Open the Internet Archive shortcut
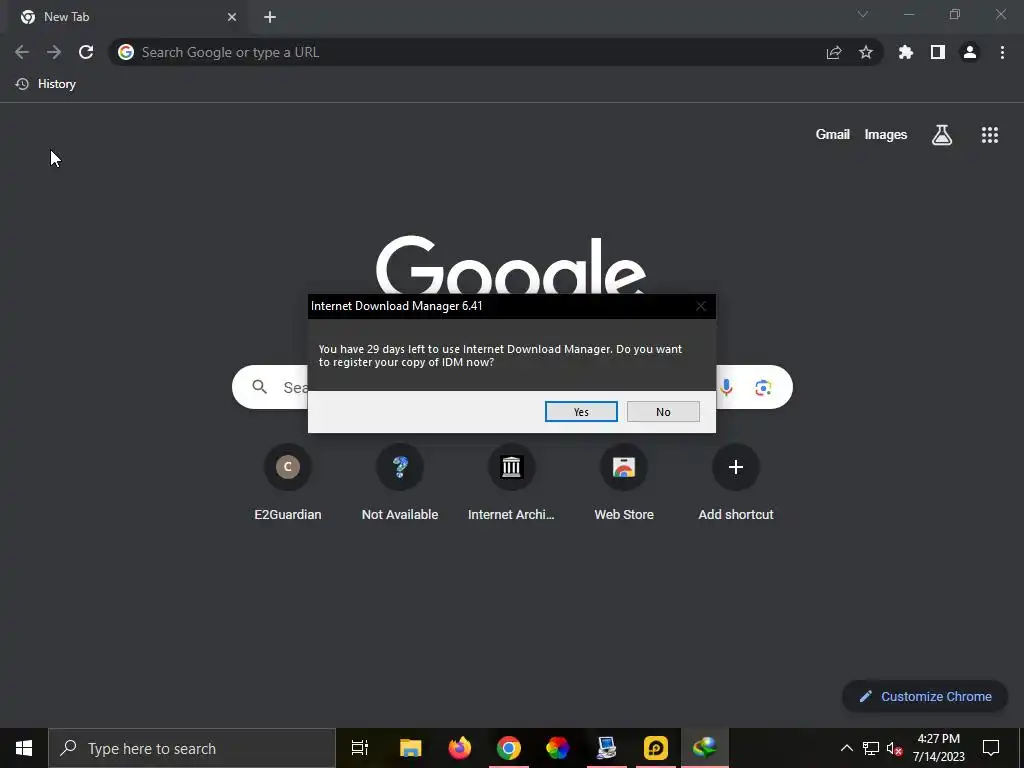 coord(511,483)
